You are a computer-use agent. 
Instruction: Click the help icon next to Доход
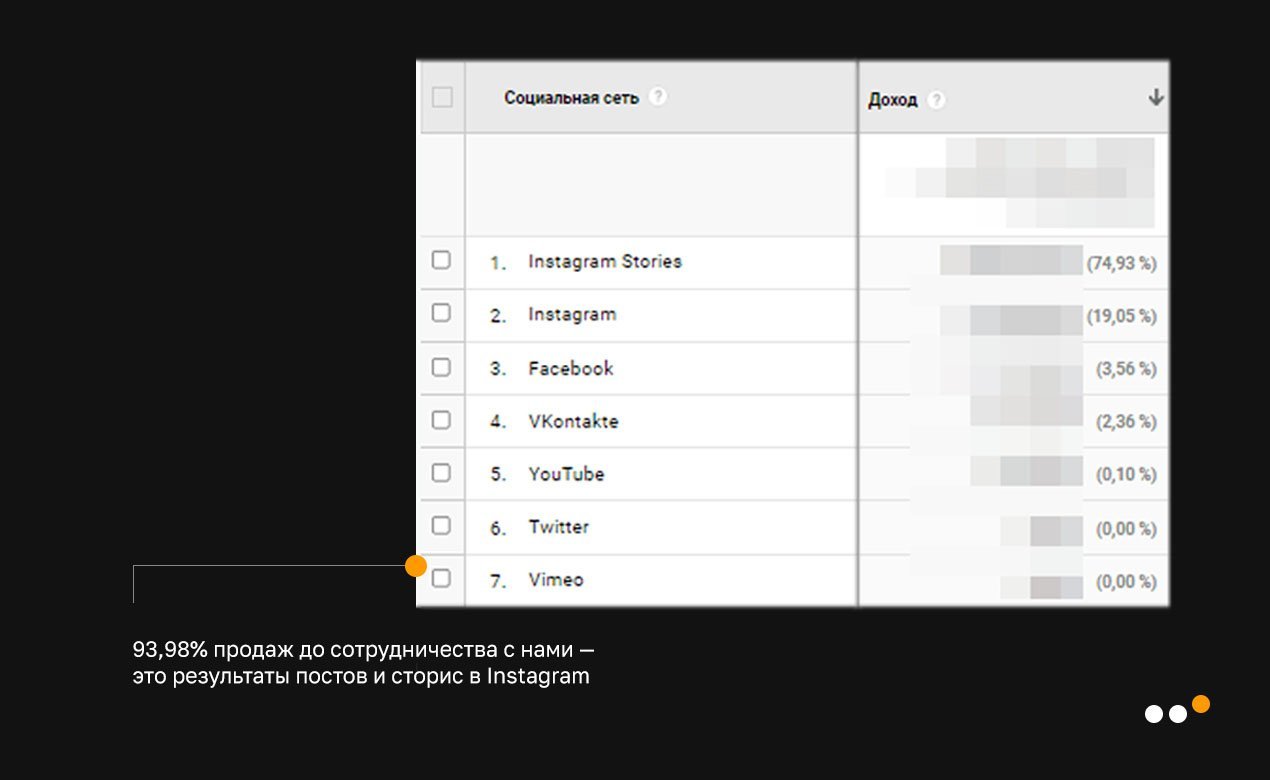936,100
